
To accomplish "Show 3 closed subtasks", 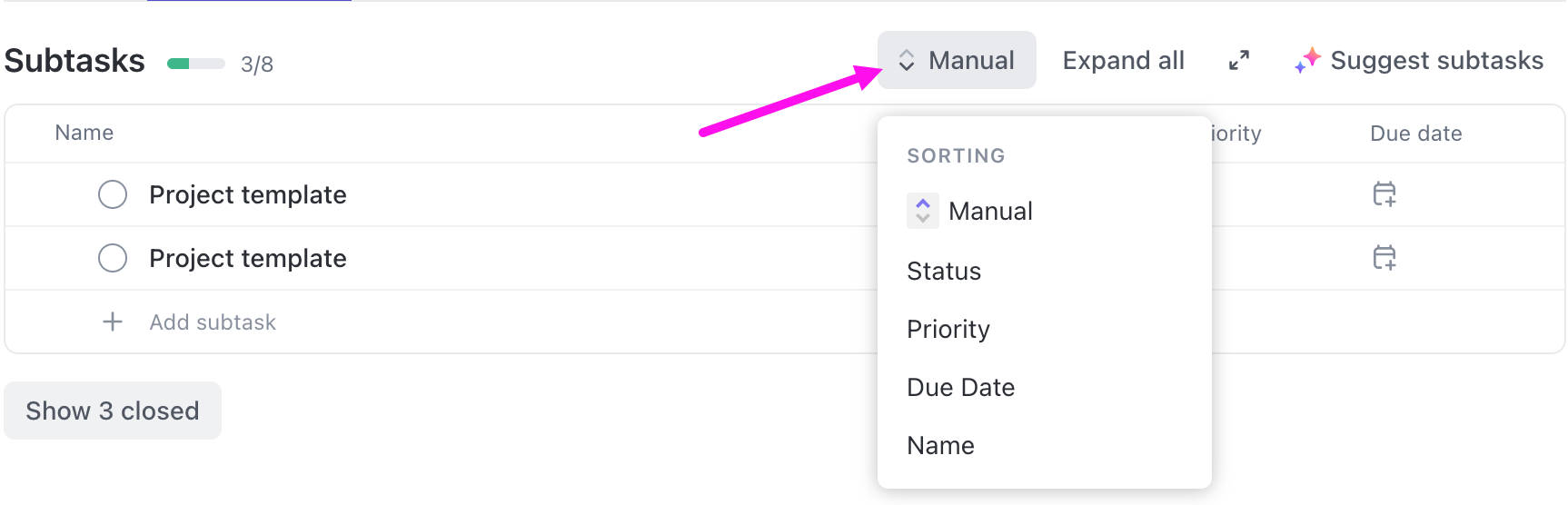I will click(113, 411).
